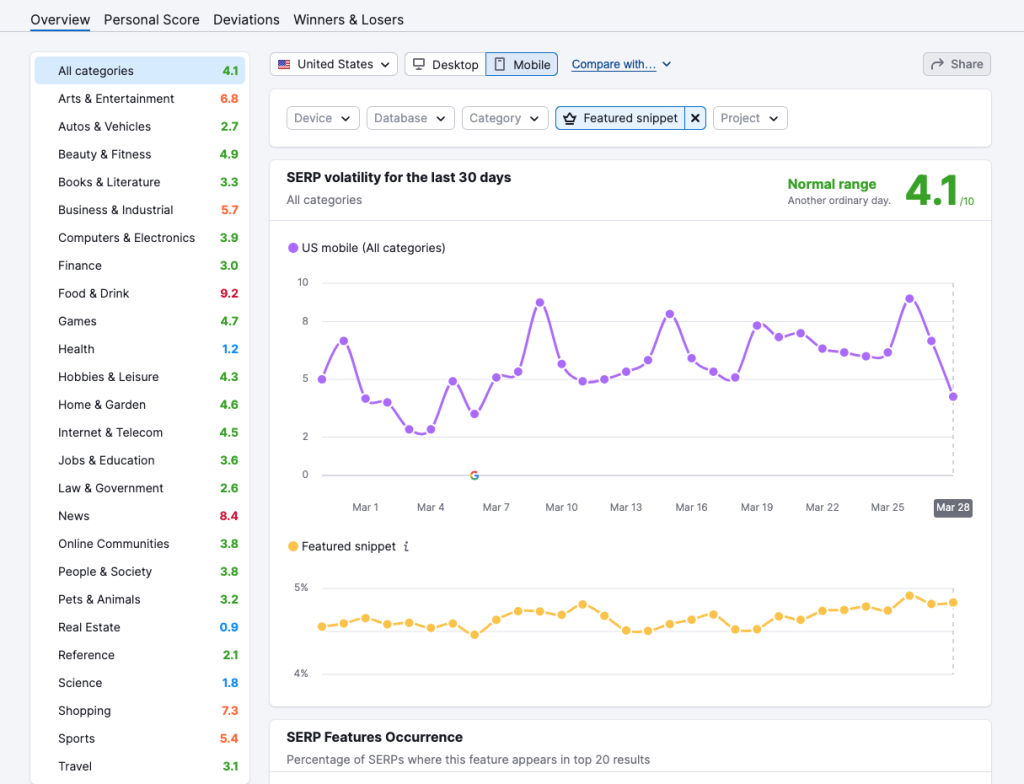The width and height of the screenshot is (1024, 784).
Task: Open the Project filter dropdown
Action: [750, 118]
